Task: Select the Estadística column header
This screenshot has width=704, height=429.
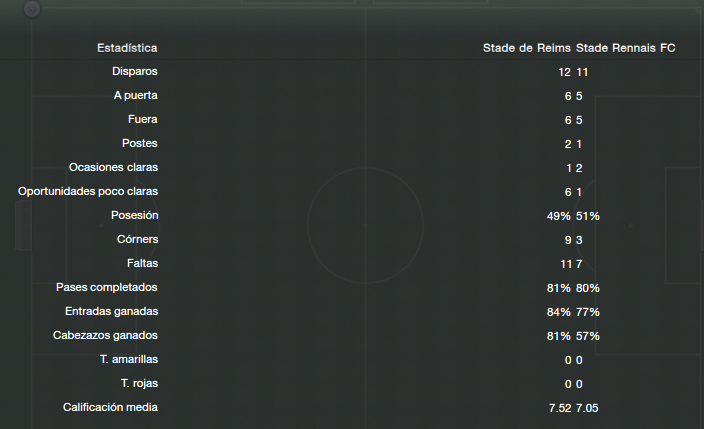Action: (127, 48)
